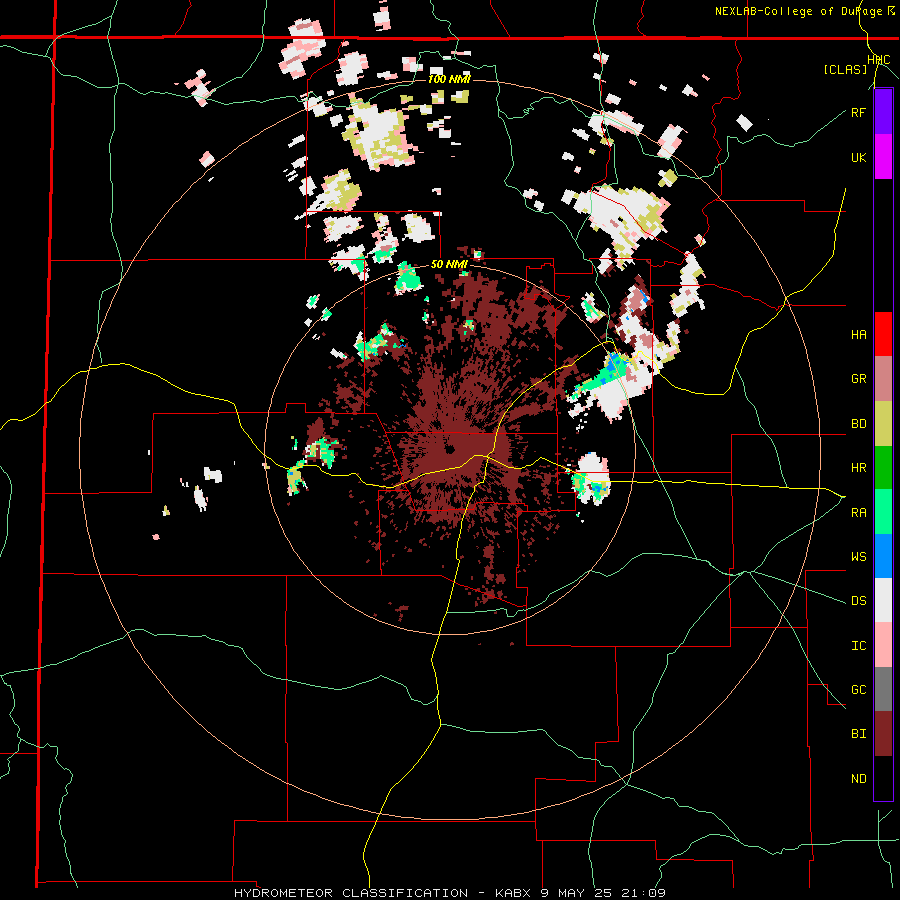Click the white DS legend color block
Screen dimensions: 900x900
[883, 600]
